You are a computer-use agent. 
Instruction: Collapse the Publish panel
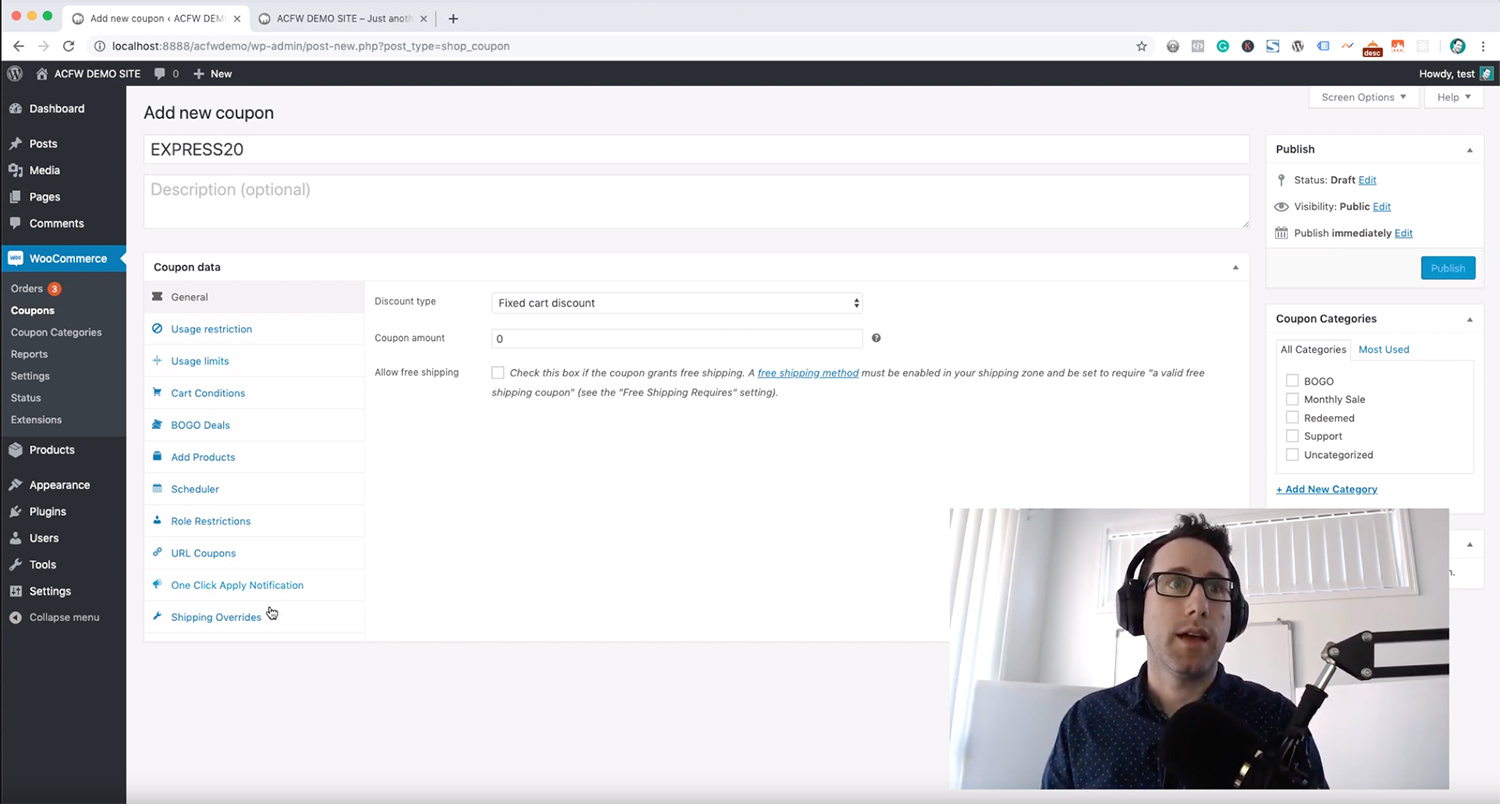point(1469,150)
